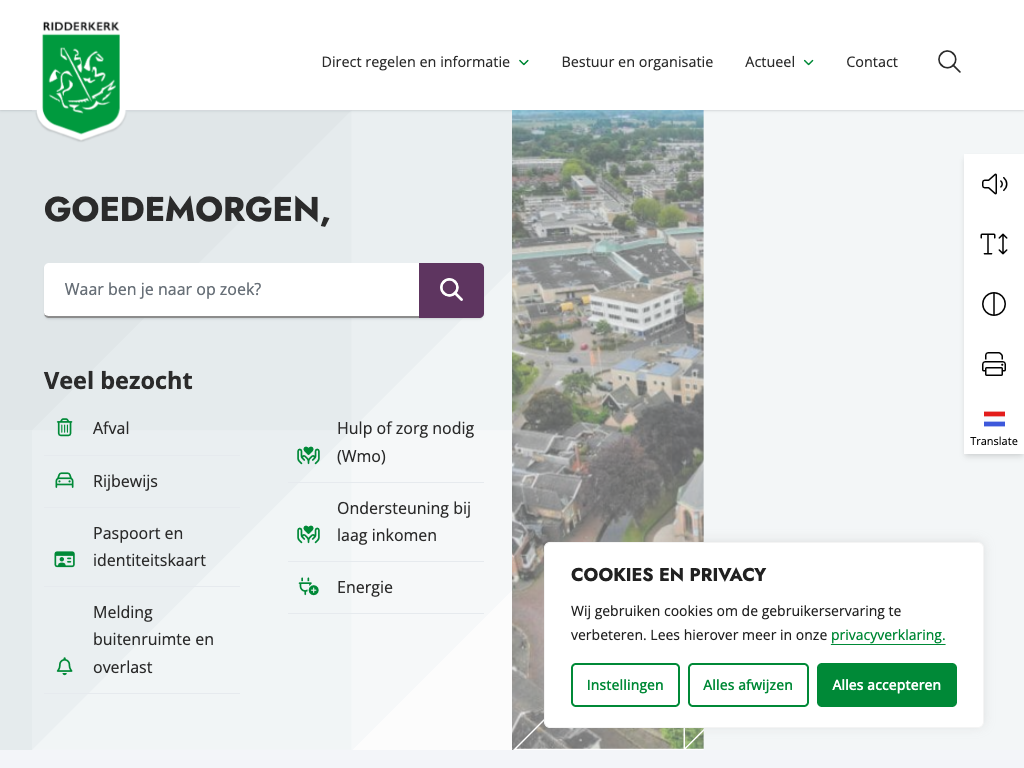Activate the read-aloud speaker icon

(993, 184)
